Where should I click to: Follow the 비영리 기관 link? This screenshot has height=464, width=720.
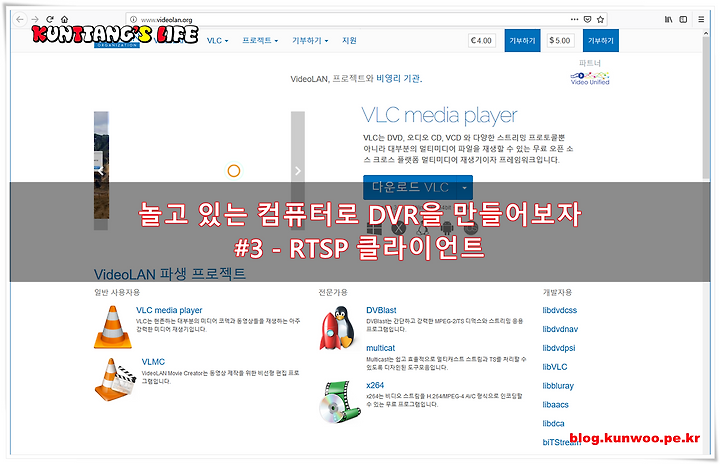pyautogui.click(x=399, y=79)
